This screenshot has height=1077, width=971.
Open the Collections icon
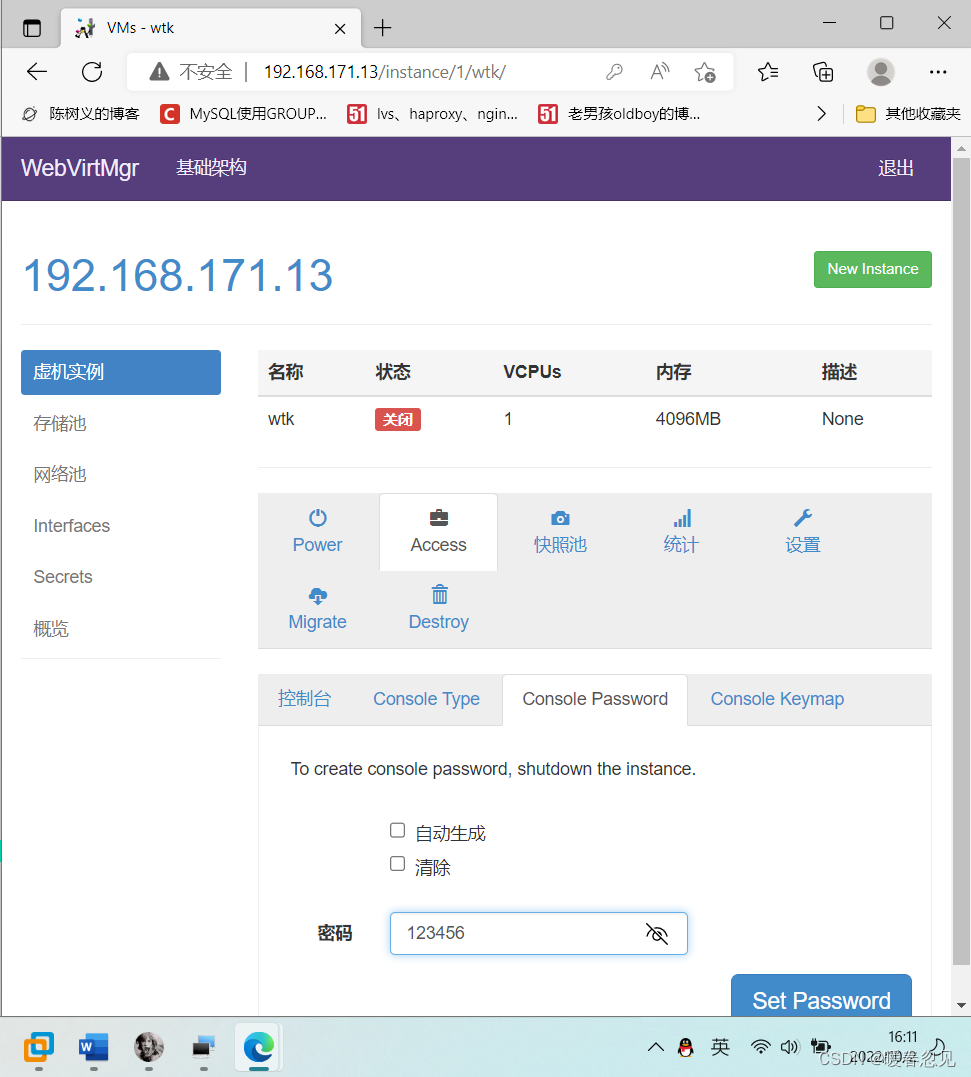(x=823, y=71)
